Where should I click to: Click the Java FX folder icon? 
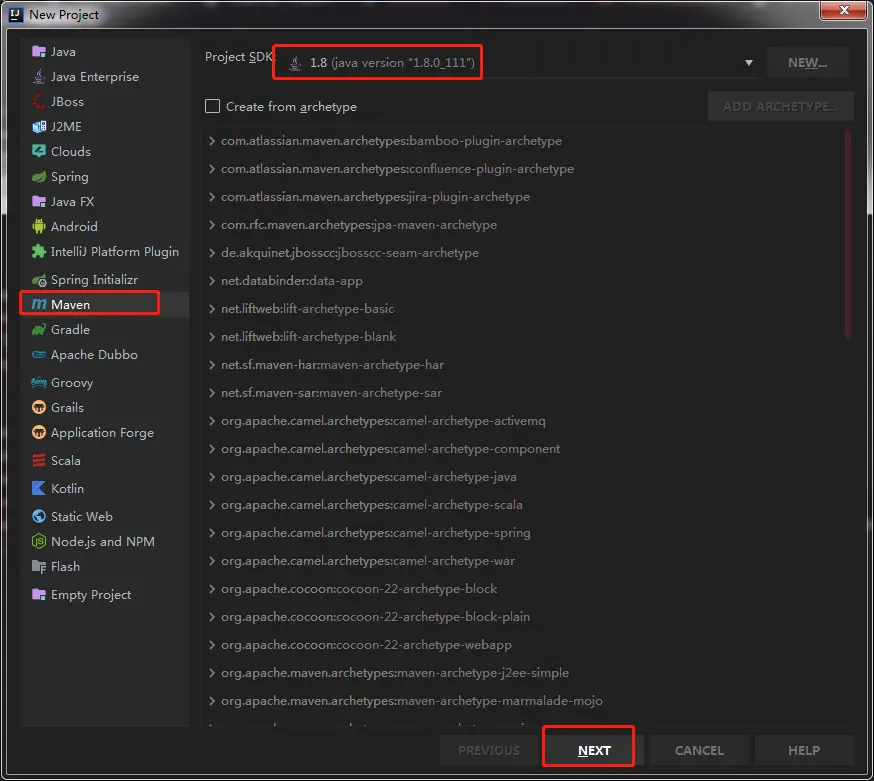point(38,201)
